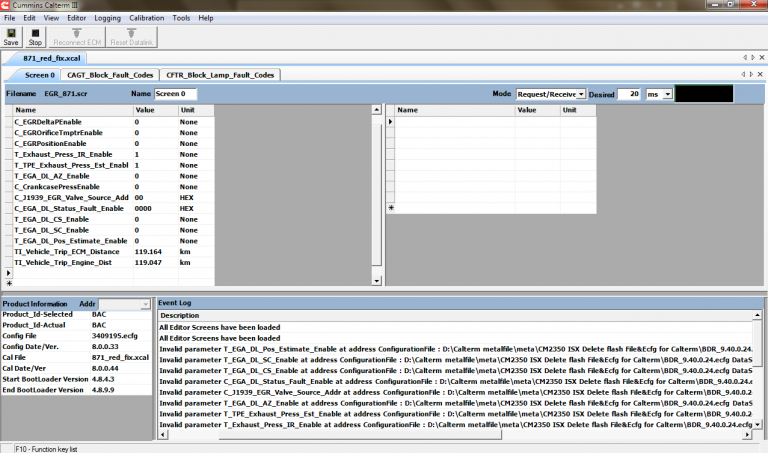Switch to the Screen 0 tab

(40, 75)
